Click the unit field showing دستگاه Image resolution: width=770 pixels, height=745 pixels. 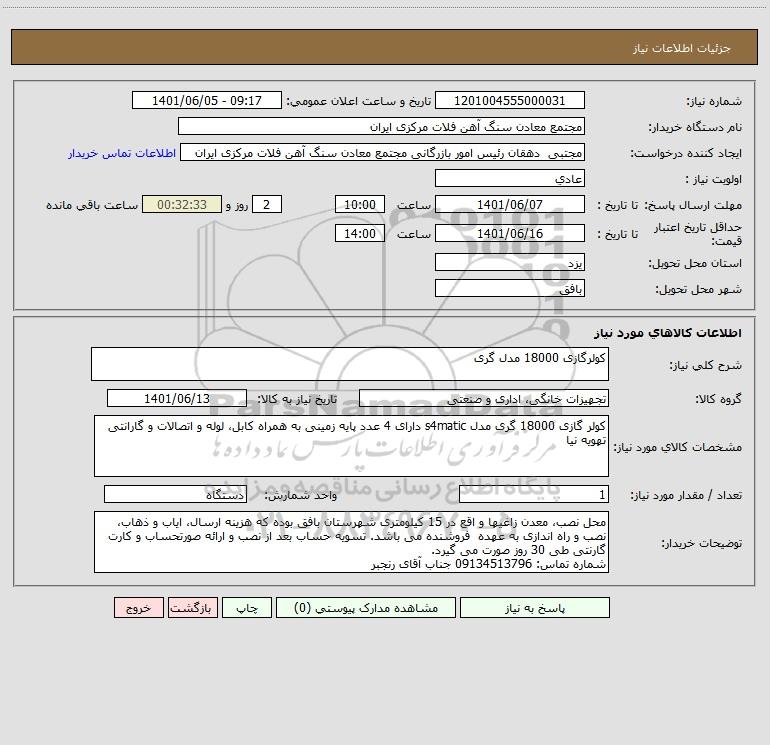175,495
